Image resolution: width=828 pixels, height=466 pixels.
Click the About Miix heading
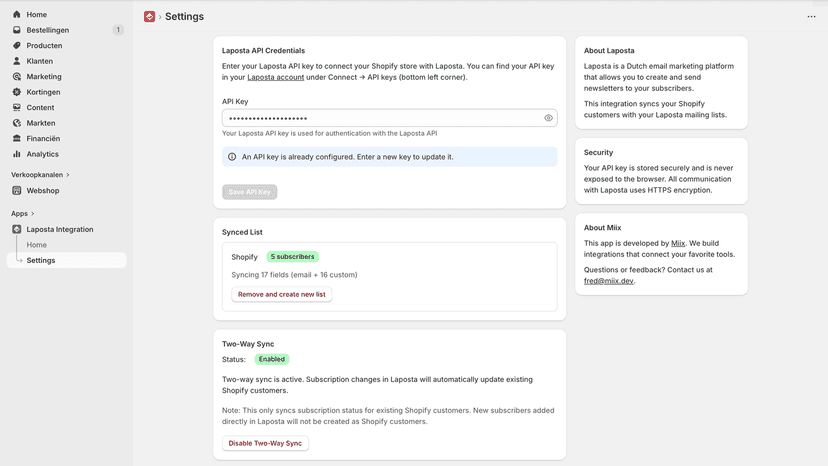click(x=603, y=228)
